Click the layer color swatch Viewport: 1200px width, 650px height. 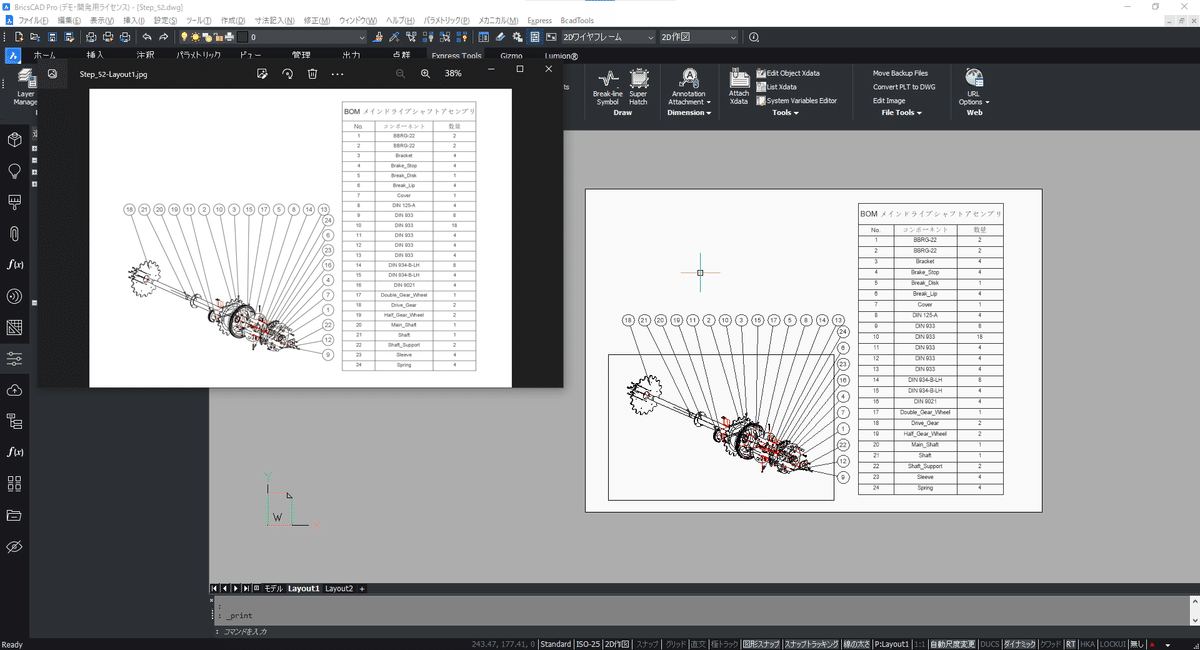pyautogui.click(x=243, y=37)
